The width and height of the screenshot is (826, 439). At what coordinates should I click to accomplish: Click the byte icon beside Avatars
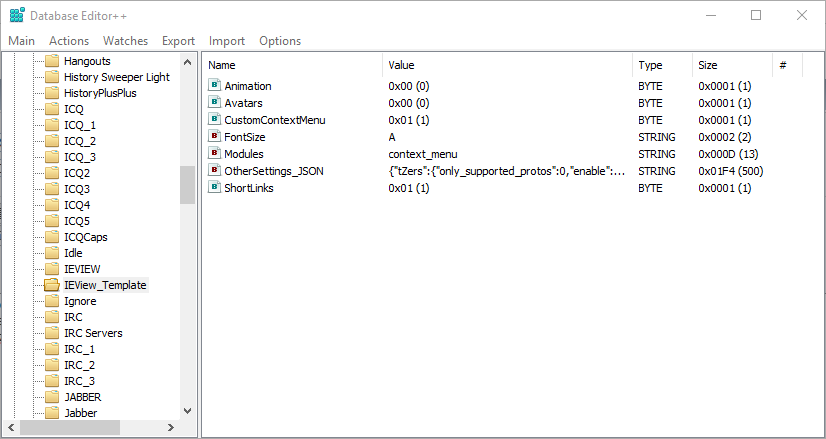click(x=214, y=103)
